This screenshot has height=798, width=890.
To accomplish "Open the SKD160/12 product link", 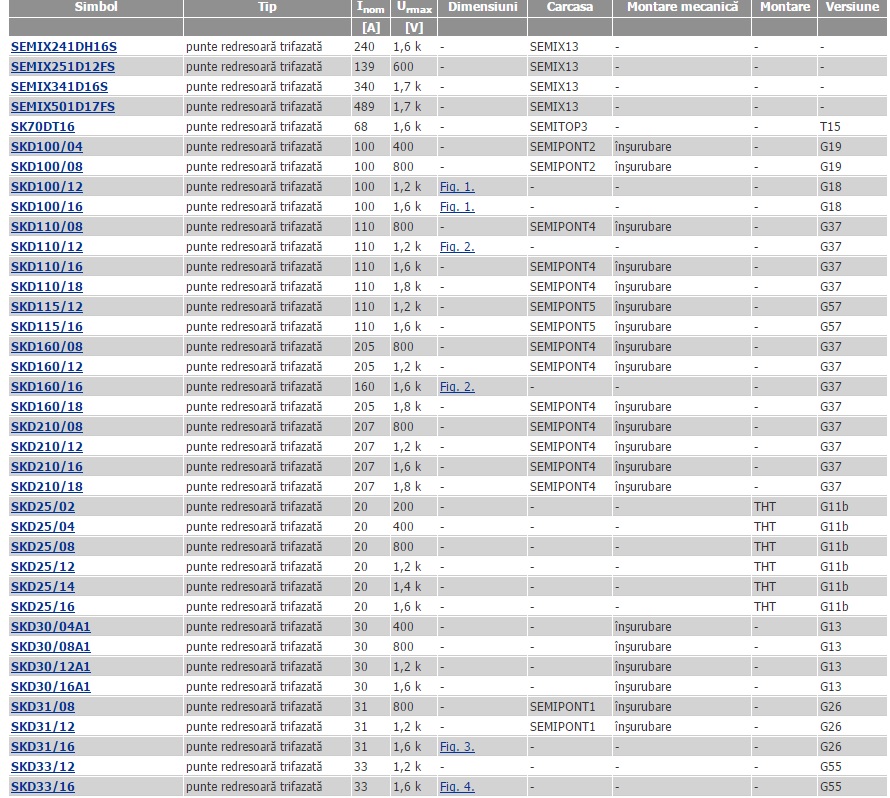I will tap(47, 367).
